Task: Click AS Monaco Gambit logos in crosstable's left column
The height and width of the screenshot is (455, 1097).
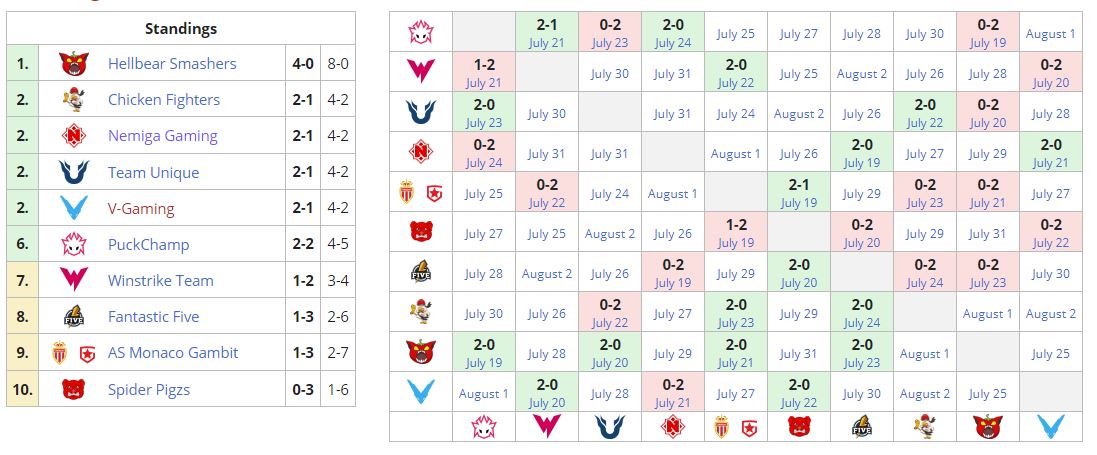Action: point(420,193)
